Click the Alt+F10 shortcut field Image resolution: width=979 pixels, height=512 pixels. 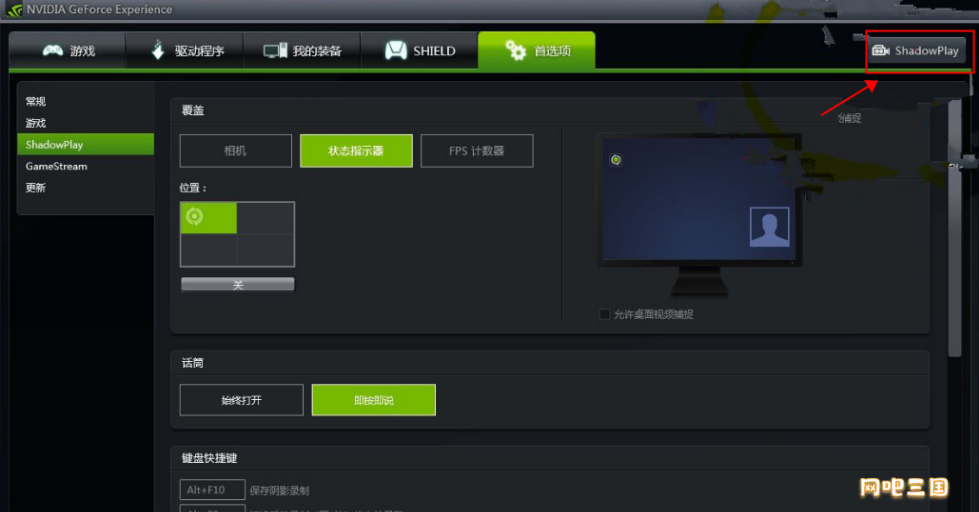click(x=212, y=490)
